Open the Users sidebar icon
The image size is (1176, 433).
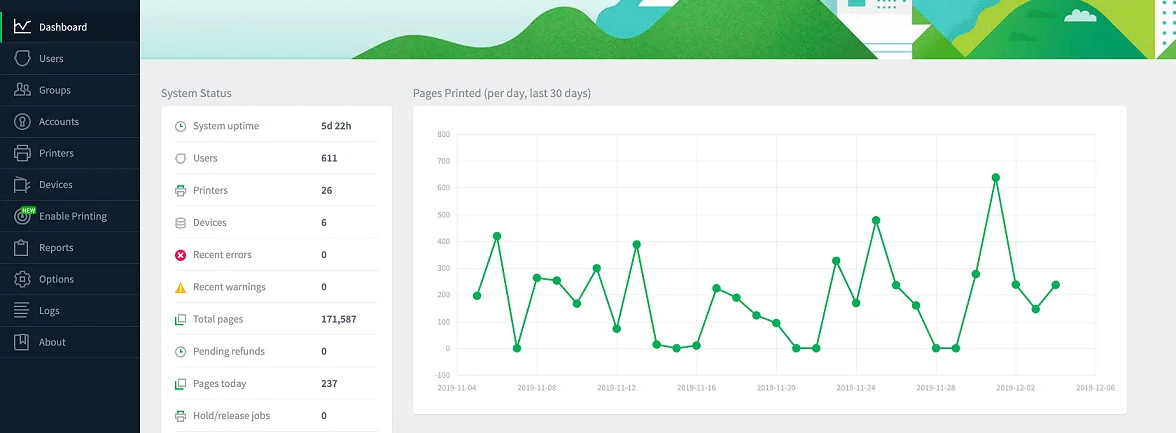[22, 58]
